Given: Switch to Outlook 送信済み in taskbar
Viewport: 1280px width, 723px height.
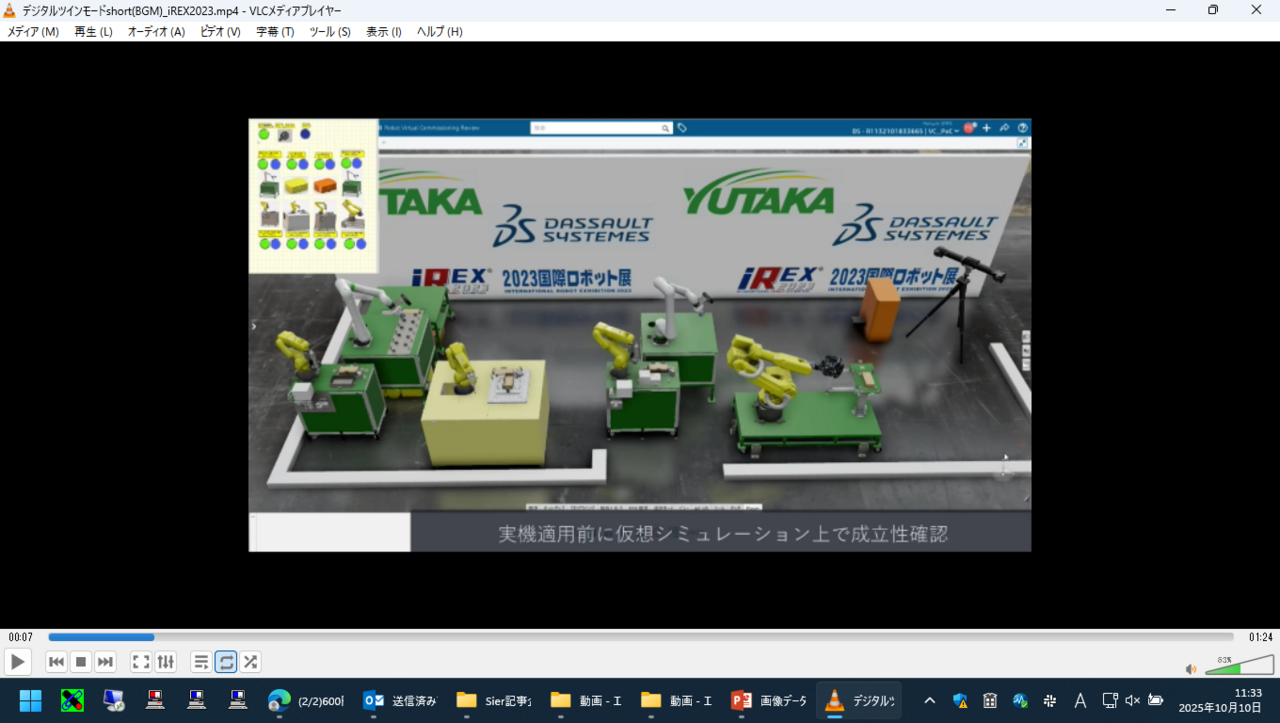Looking at the screenshot, I should click(x=400, y=700).
